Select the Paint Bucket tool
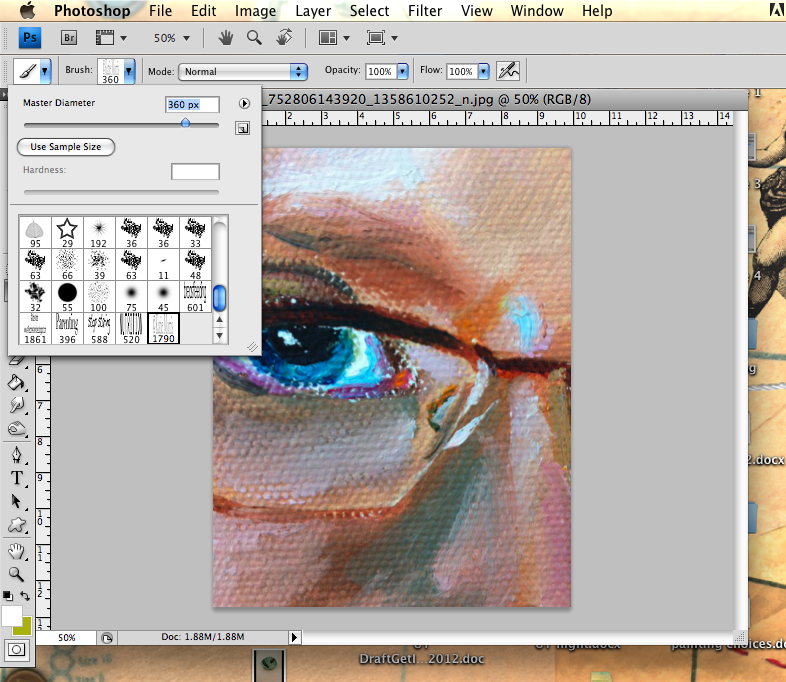This screenshot has width=786, height=682. click(17, 383)
